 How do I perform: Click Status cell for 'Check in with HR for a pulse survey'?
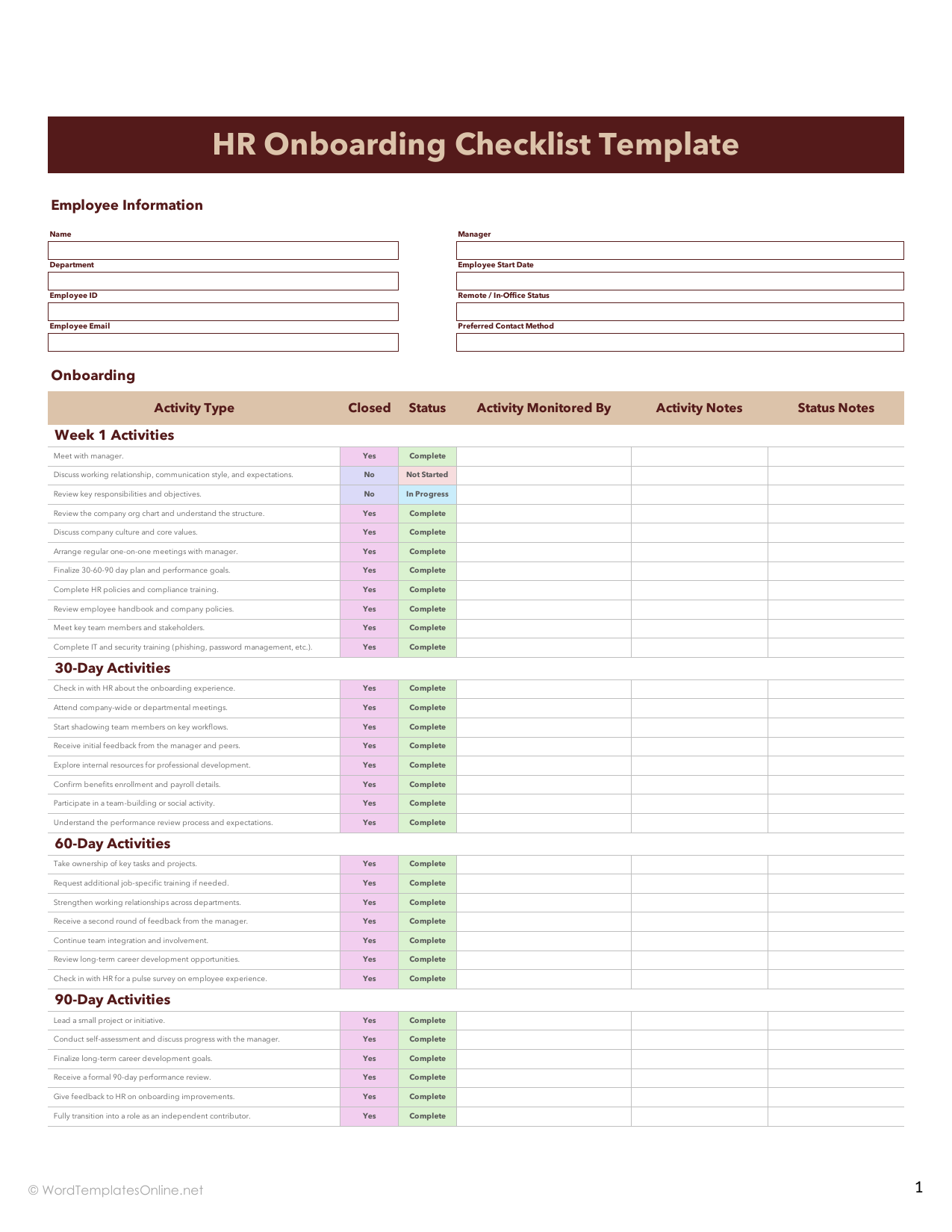pos(427,979)
